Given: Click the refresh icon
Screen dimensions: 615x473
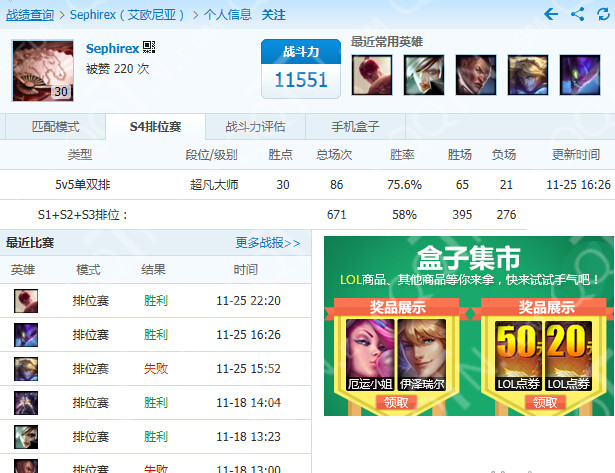Looking at the screenshot, I should (x=603, y=15).
